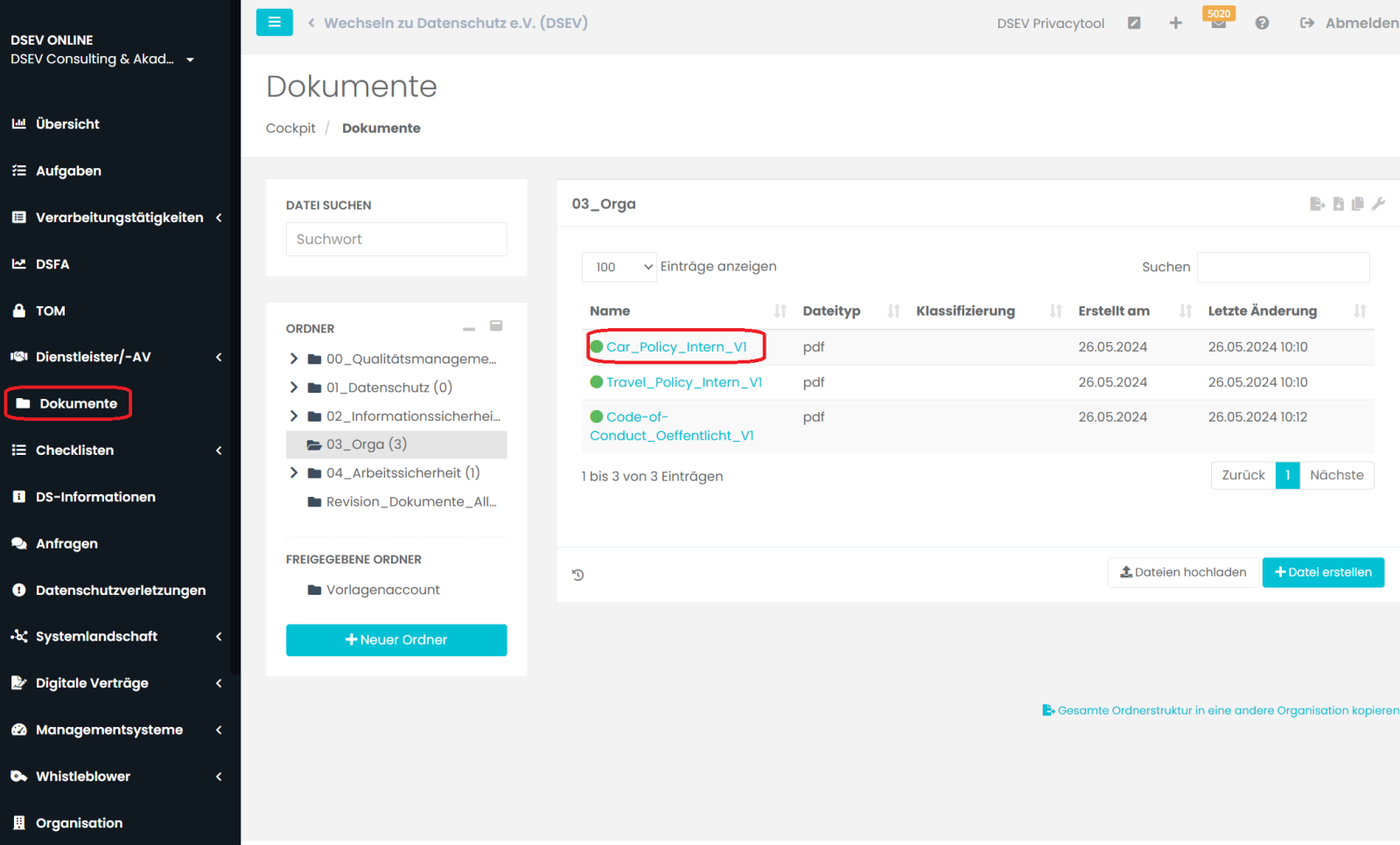This screenshot has width=1400, height=845.
Task: Click the file export icon in the 03_Orga header
Action: click(1318, 204)
